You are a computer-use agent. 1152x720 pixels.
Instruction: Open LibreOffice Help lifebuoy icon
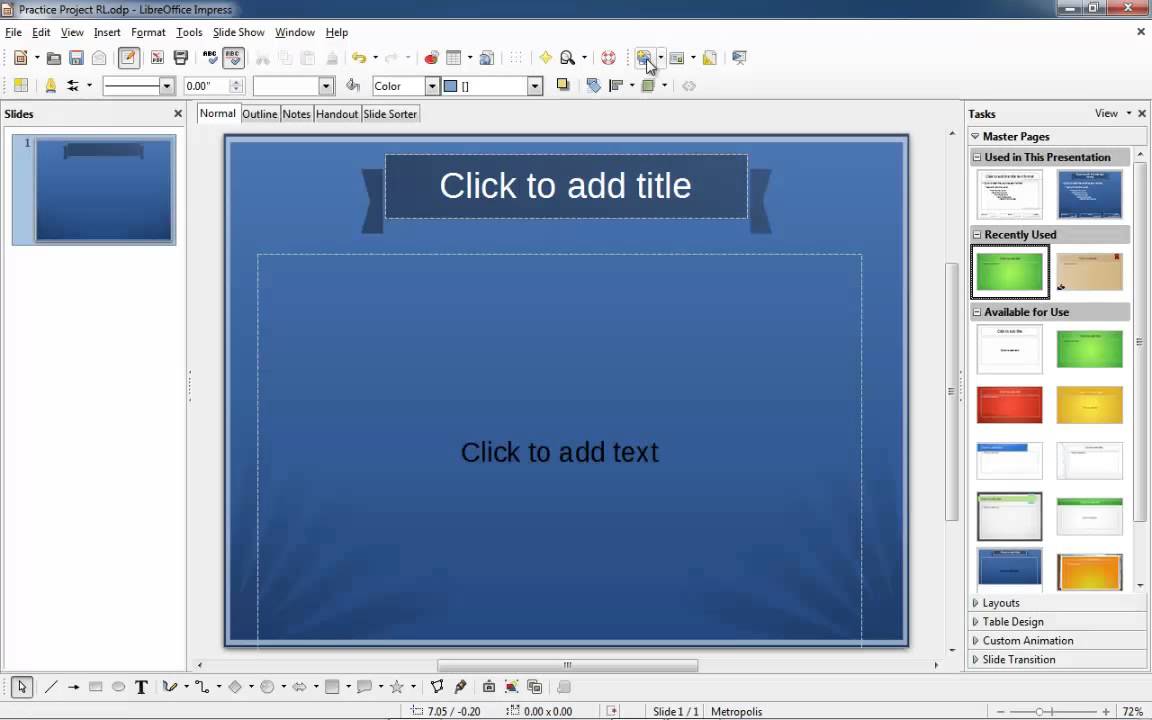(x=608, y=58)
